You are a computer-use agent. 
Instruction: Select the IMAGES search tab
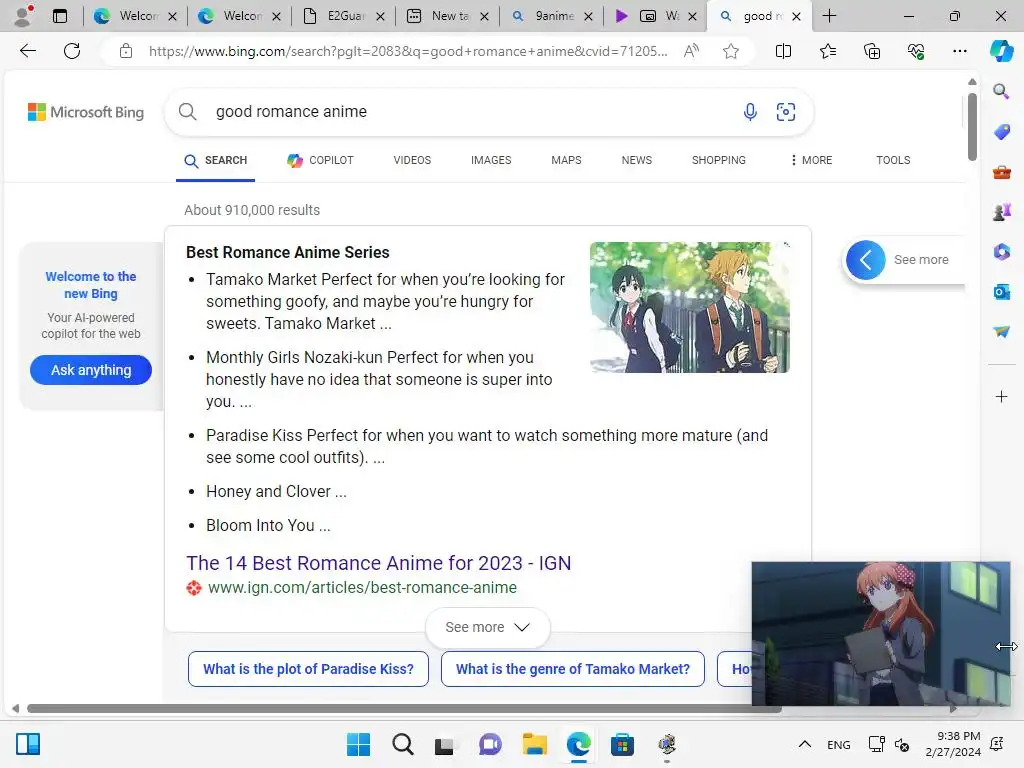491,160
